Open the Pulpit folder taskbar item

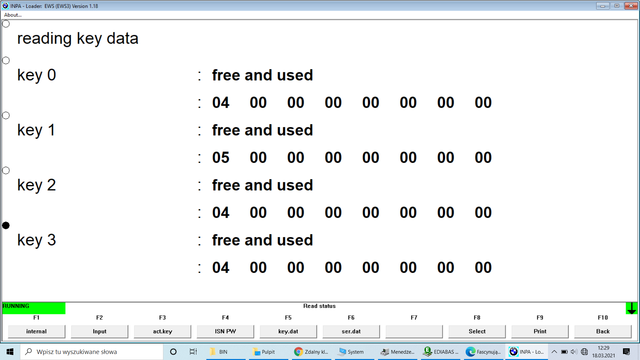pyautogui.click(x=268, y=351)
